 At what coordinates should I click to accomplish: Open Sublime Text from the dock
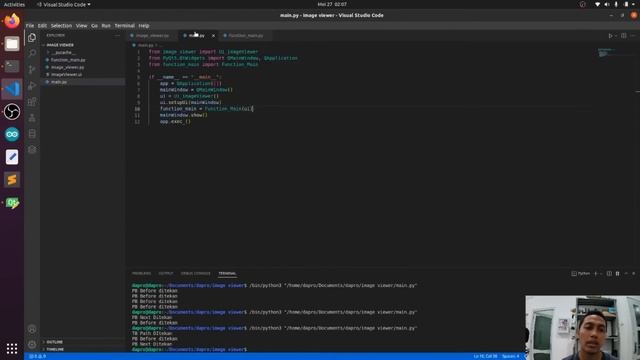coord(12,180)
